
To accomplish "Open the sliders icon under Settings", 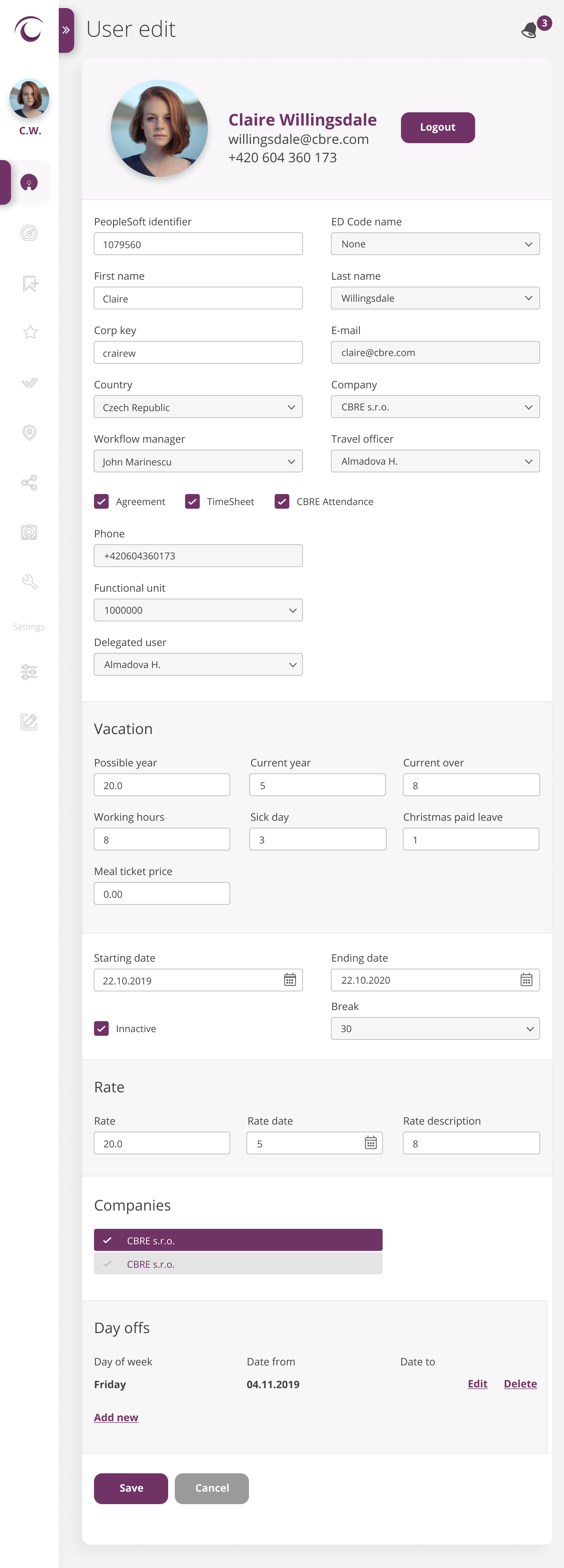I will coord(29,672).
